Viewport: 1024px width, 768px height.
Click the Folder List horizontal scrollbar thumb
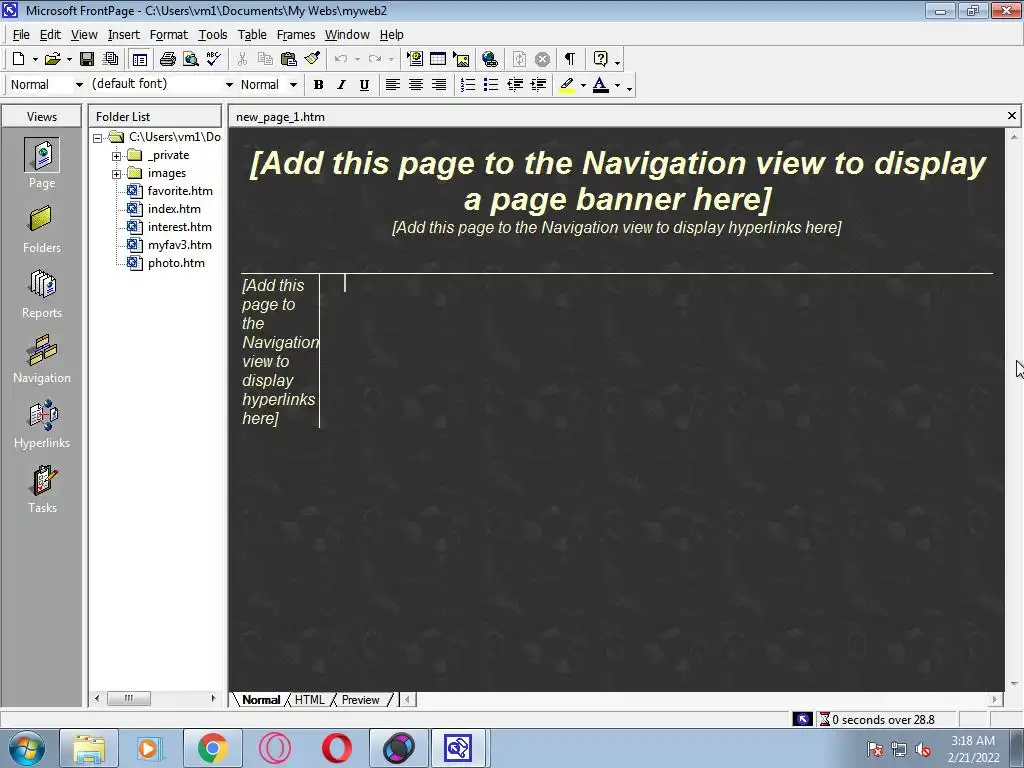click(129, 698)
